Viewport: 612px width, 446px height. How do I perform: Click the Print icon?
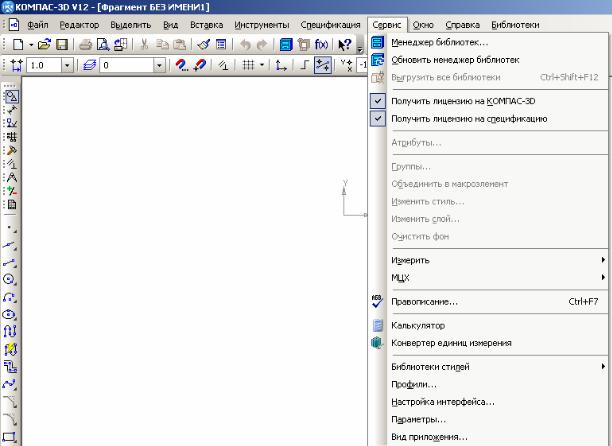coord(85,45)
